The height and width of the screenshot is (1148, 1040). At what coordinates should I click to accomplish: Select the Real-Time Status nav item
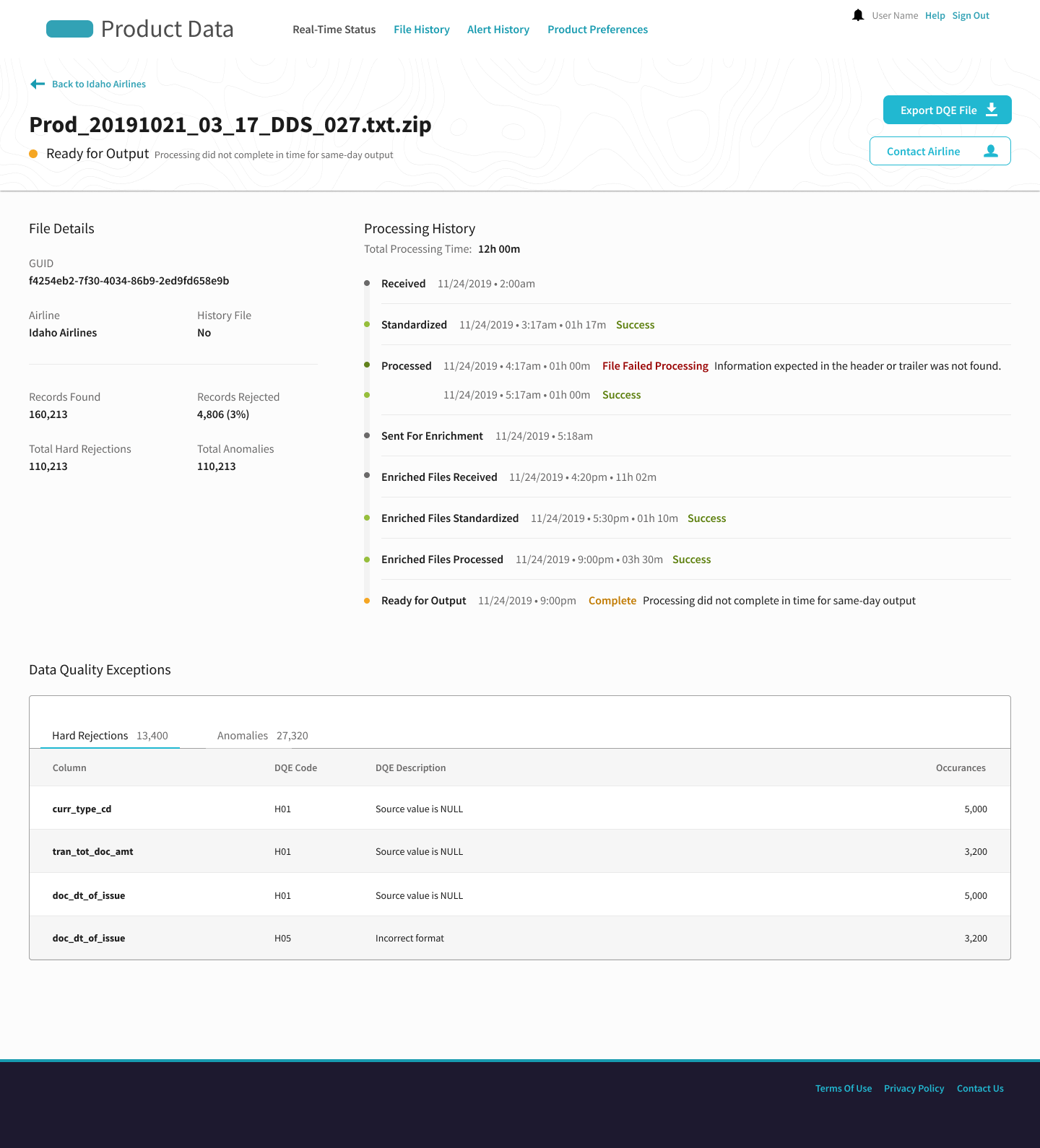(x=334, y=30)
